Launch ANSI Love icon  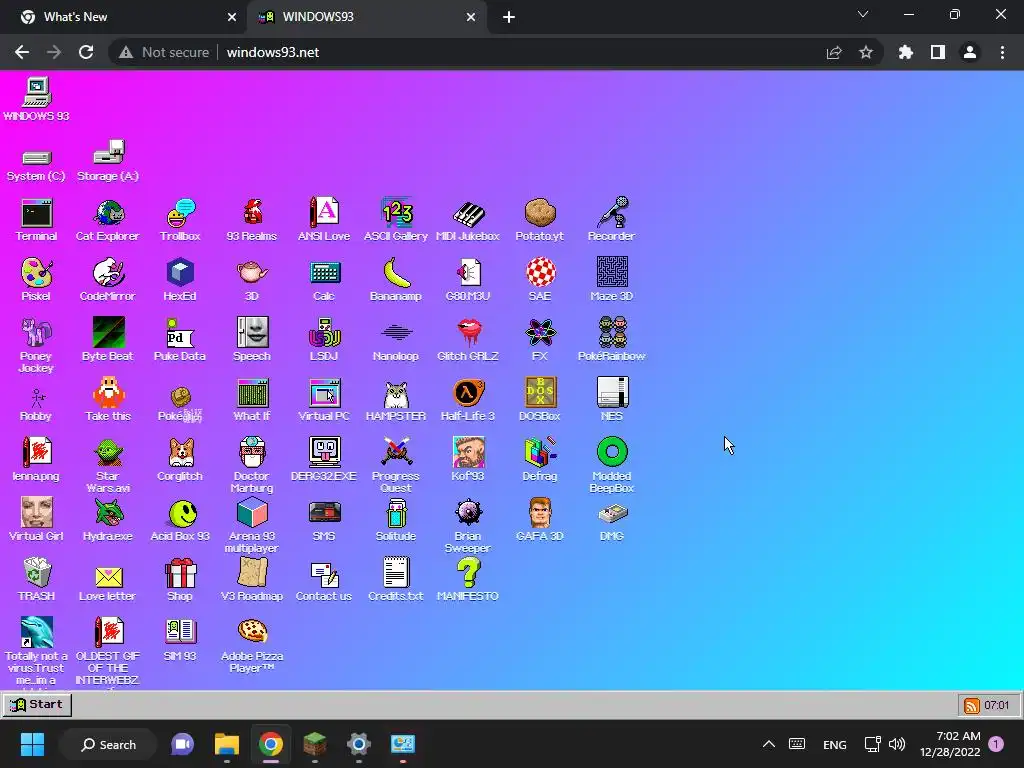point(324,220)
